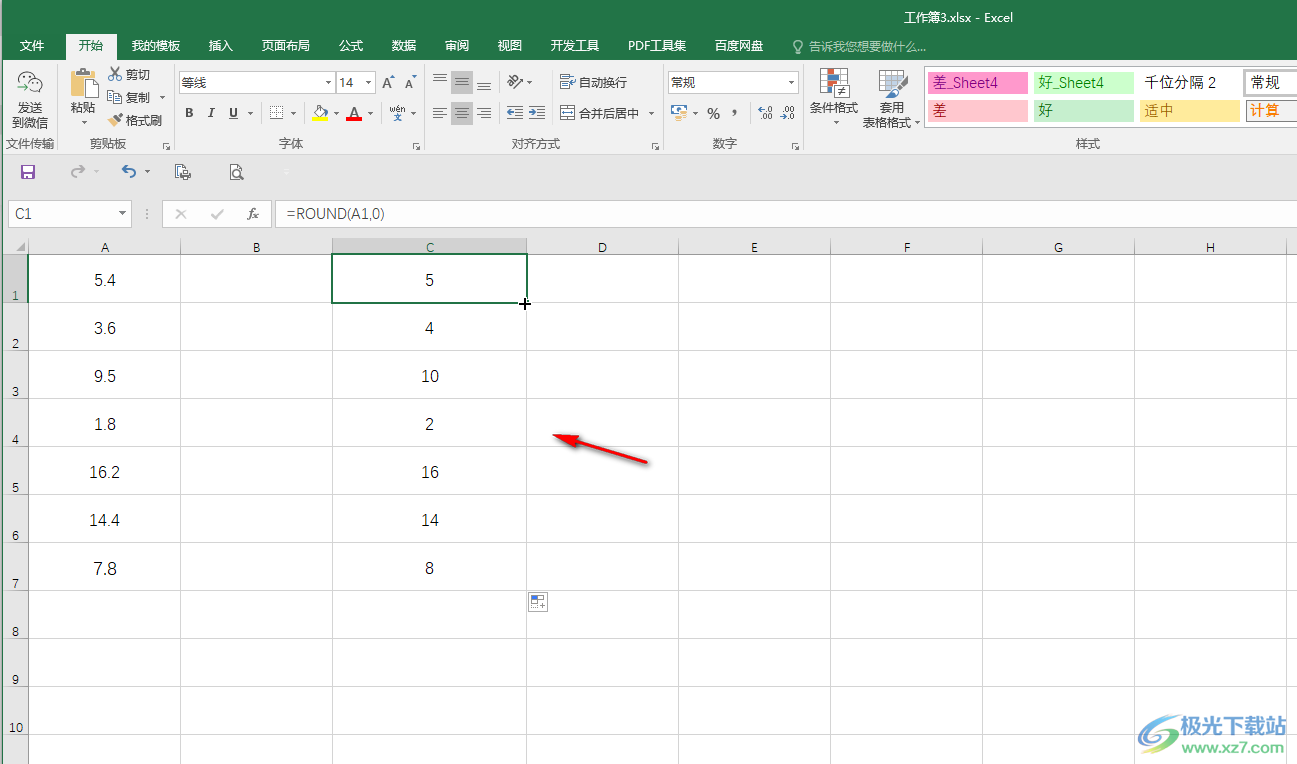1297x764 pixels.
Task: Toggle Wrap Text (自动换行)
Action: pos(594,82)
